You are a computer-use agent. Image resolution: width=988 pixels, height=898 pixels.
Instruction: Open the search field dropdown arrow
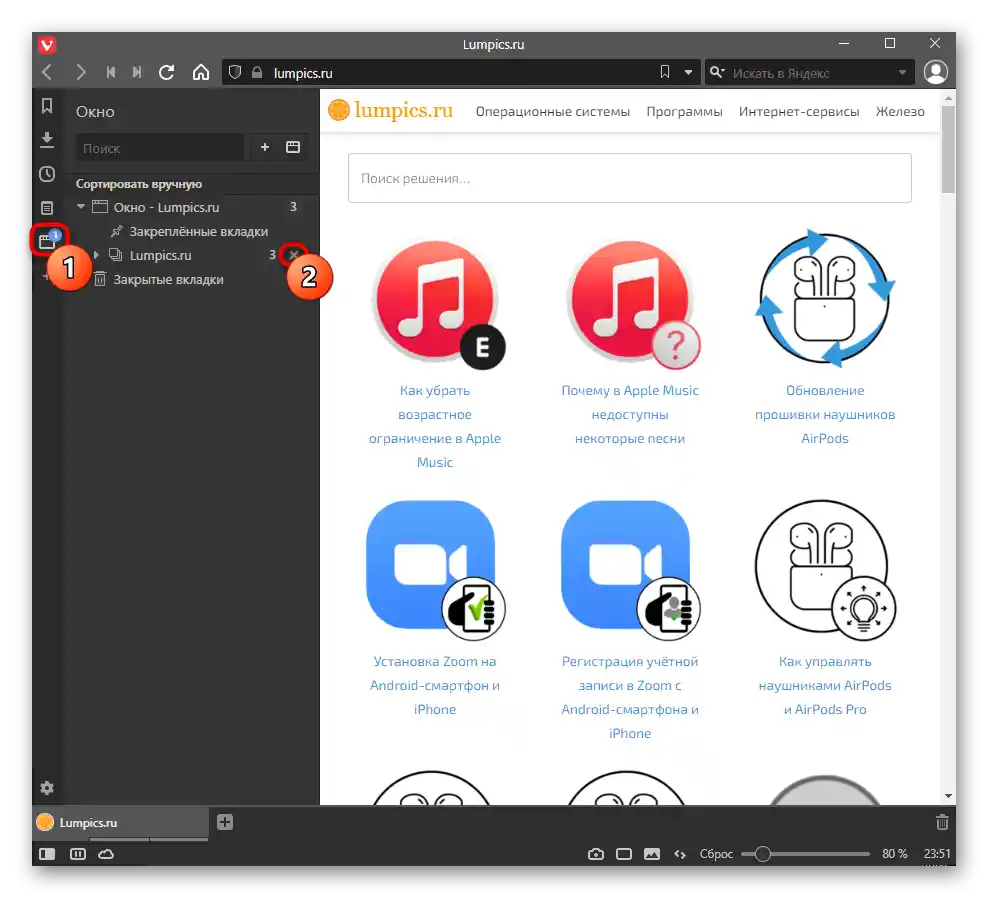(x=902, y=72)
